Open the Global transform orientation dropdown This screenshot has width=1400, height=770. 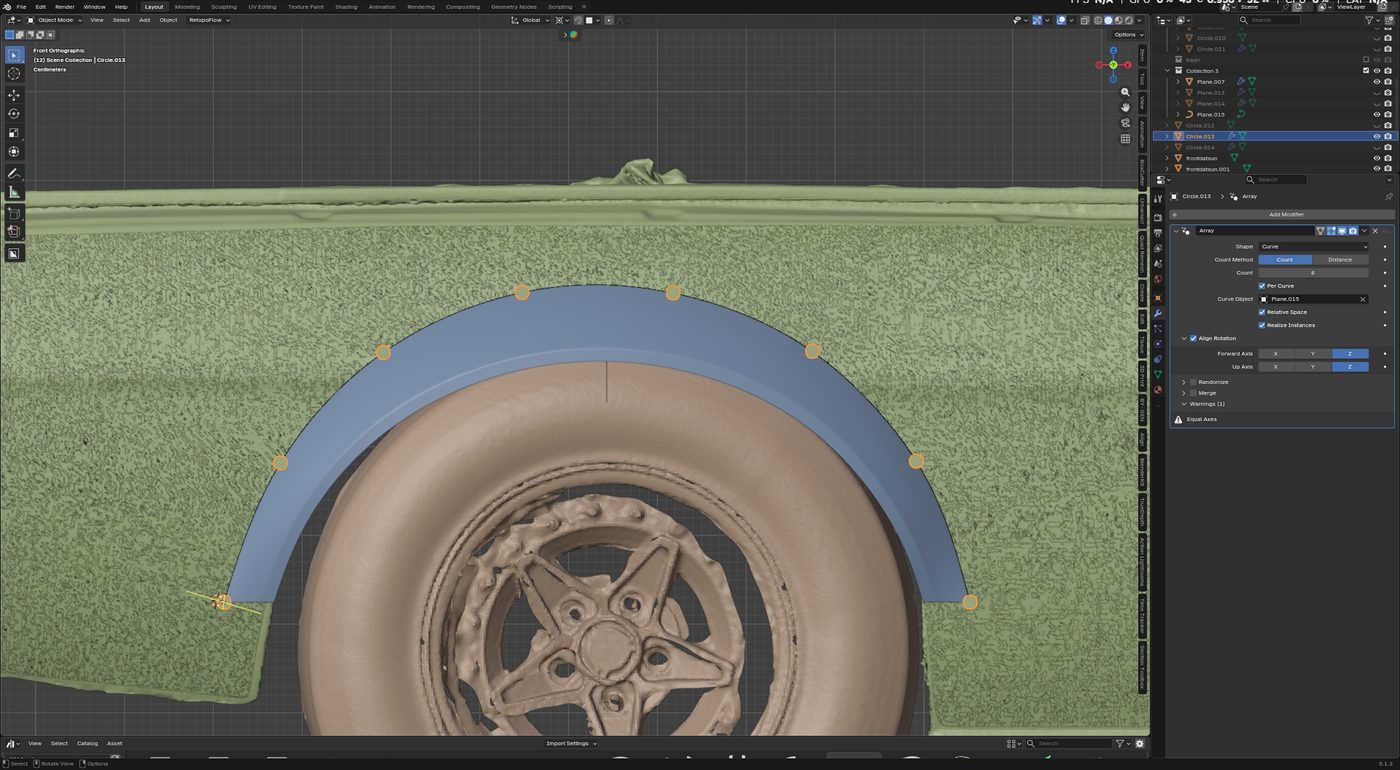click(x=530, y=20)
